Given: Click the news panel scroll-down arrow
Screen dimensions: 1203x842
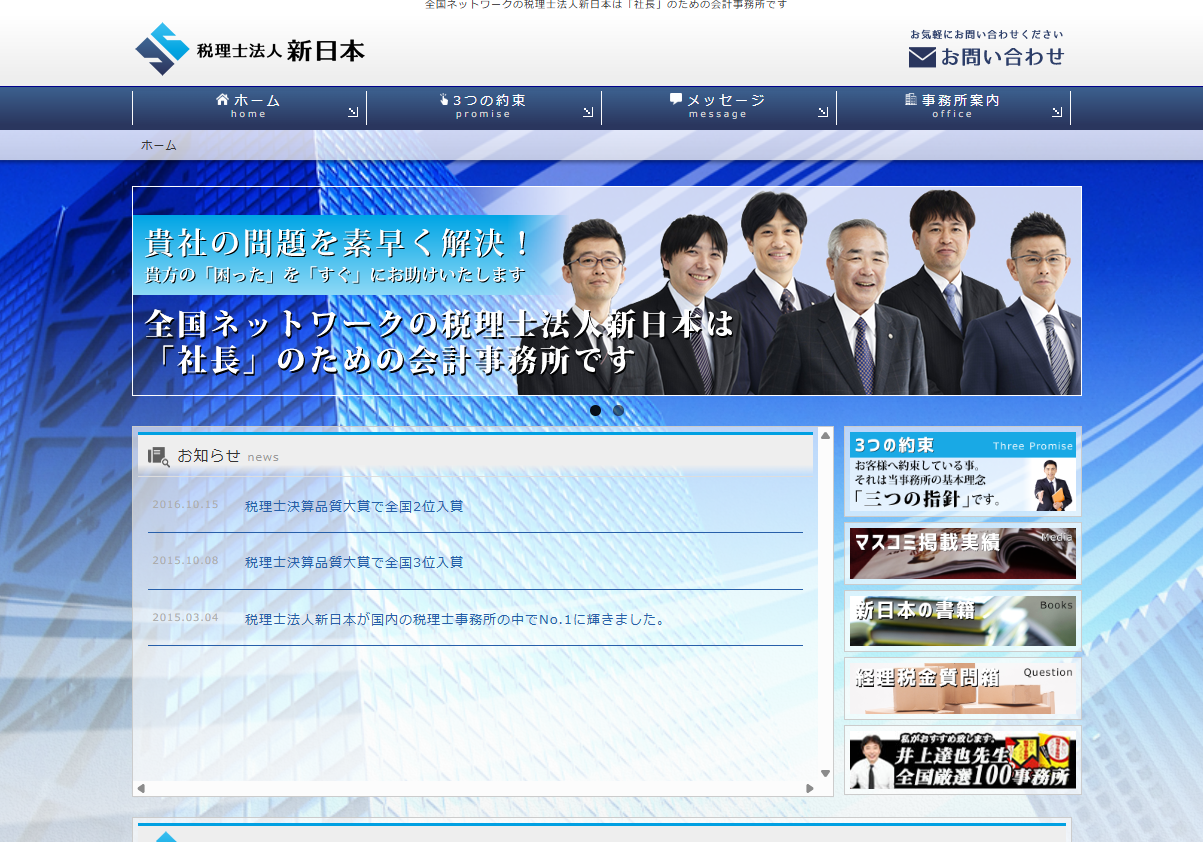Looking at the screenshot, I should point(825,773).
